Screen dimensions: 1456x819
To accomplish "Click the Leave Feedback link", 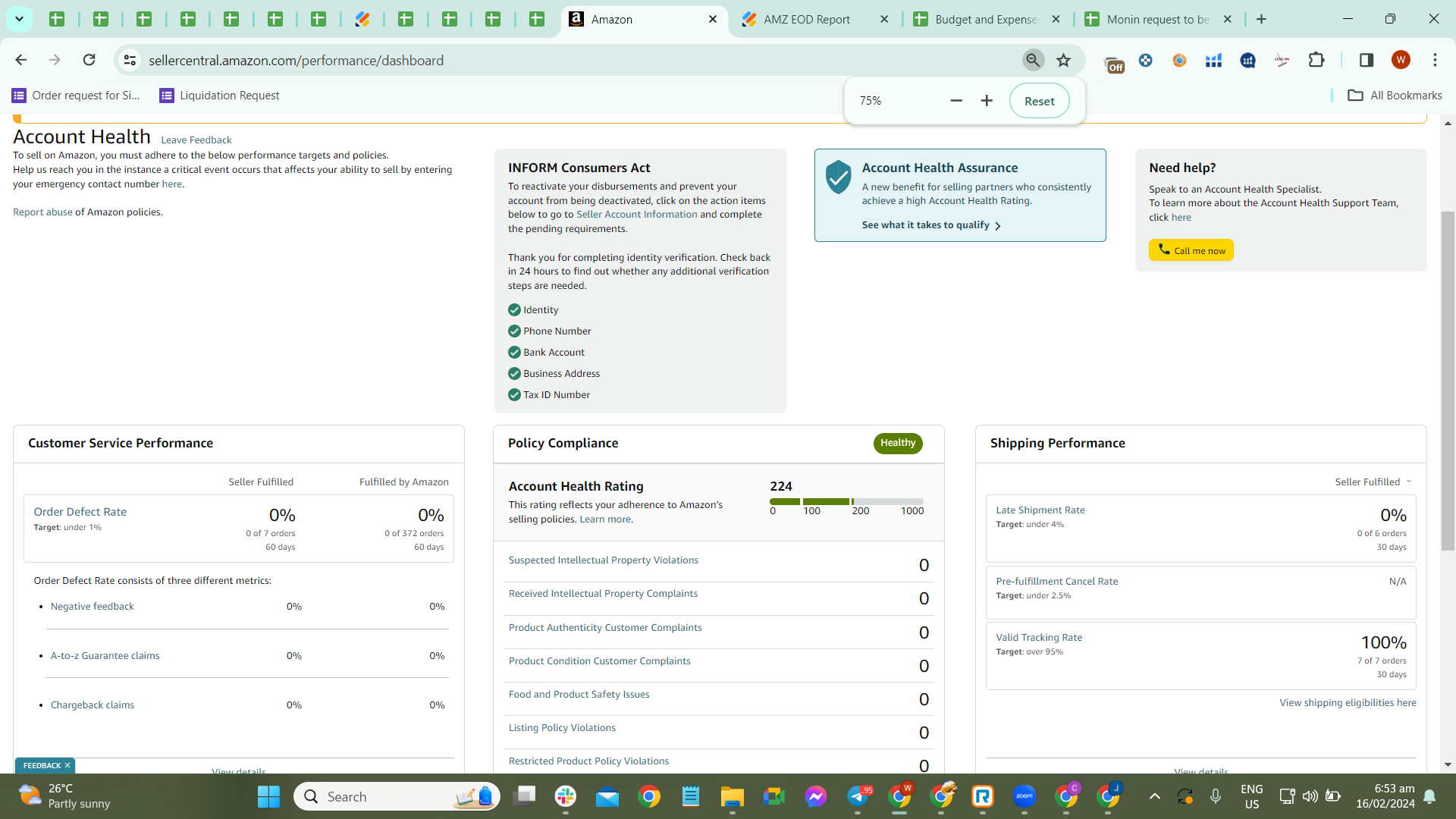I will pos(196,140).
